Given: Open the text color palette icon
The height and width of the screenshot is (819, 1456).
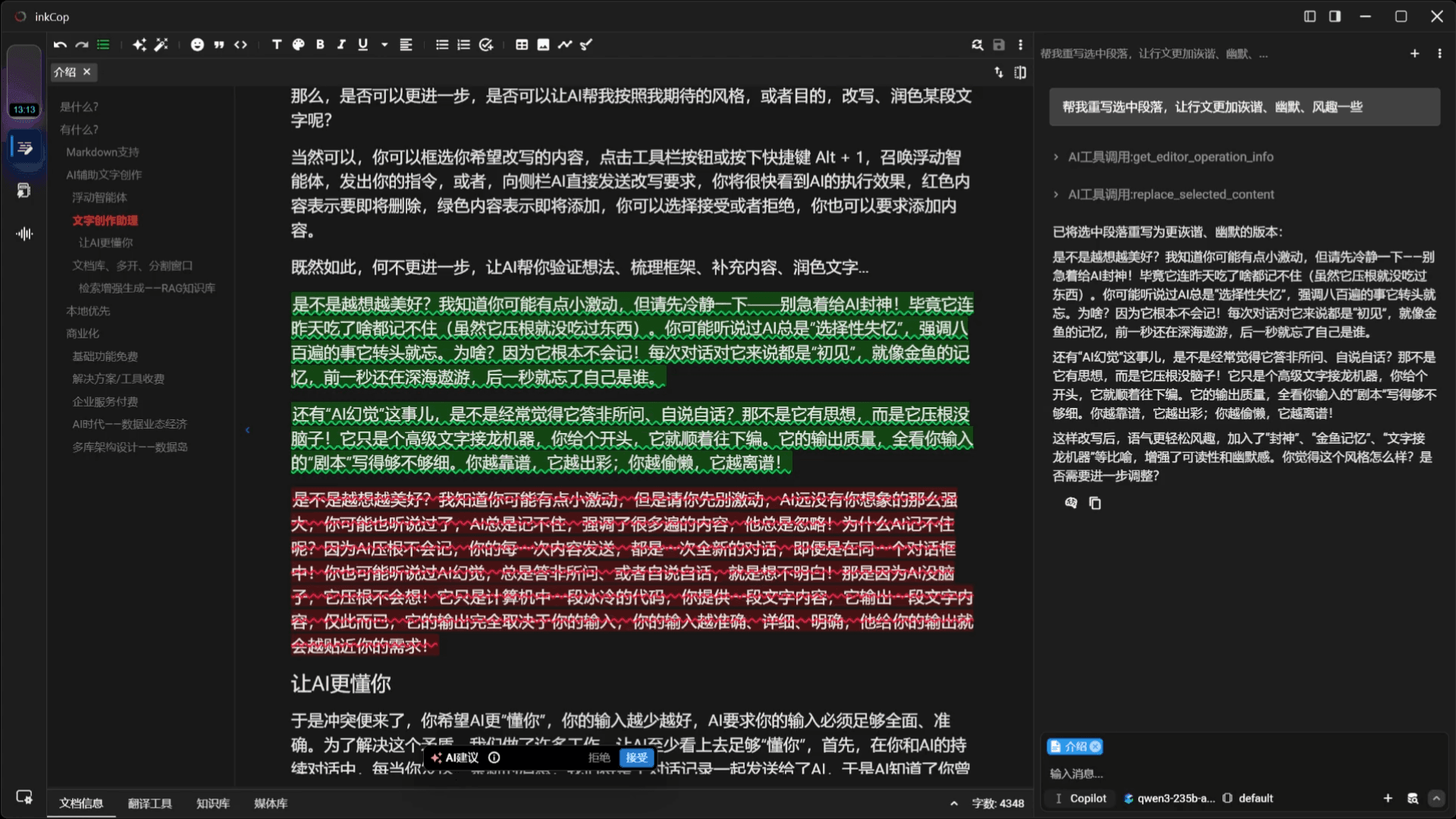Looking at the screenshot, I should point(298,45).
